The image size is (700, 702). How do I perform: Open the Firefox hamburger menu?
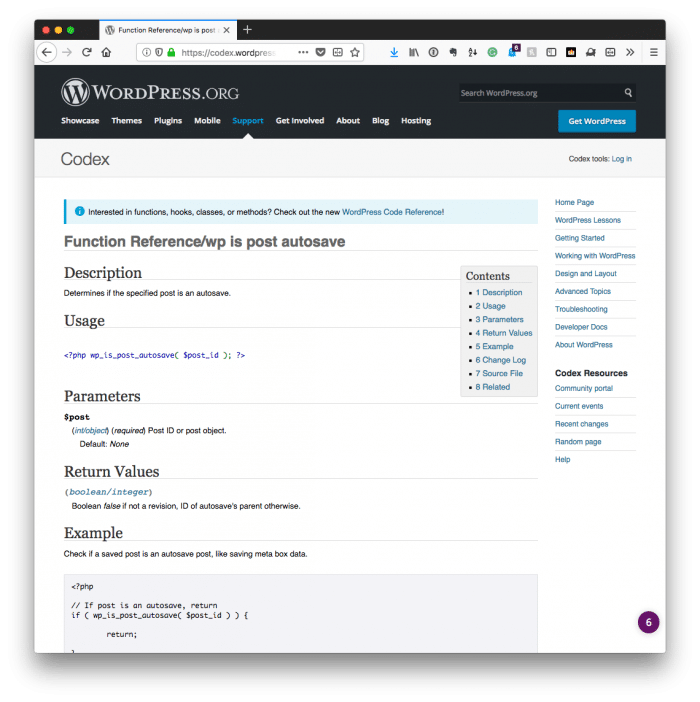tap(654, 52)
